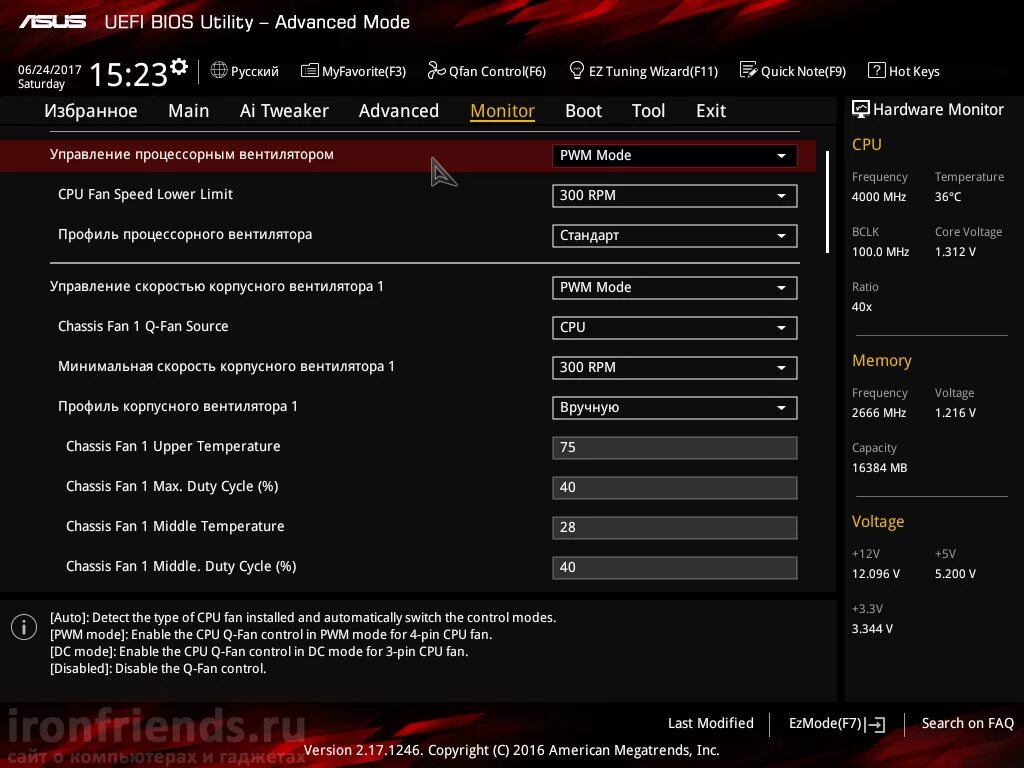Image resolution: width=1024 pixels, height=768 pixels.
Task: Launch EZ Tuning Wizard(F11)
Action: 644,71
